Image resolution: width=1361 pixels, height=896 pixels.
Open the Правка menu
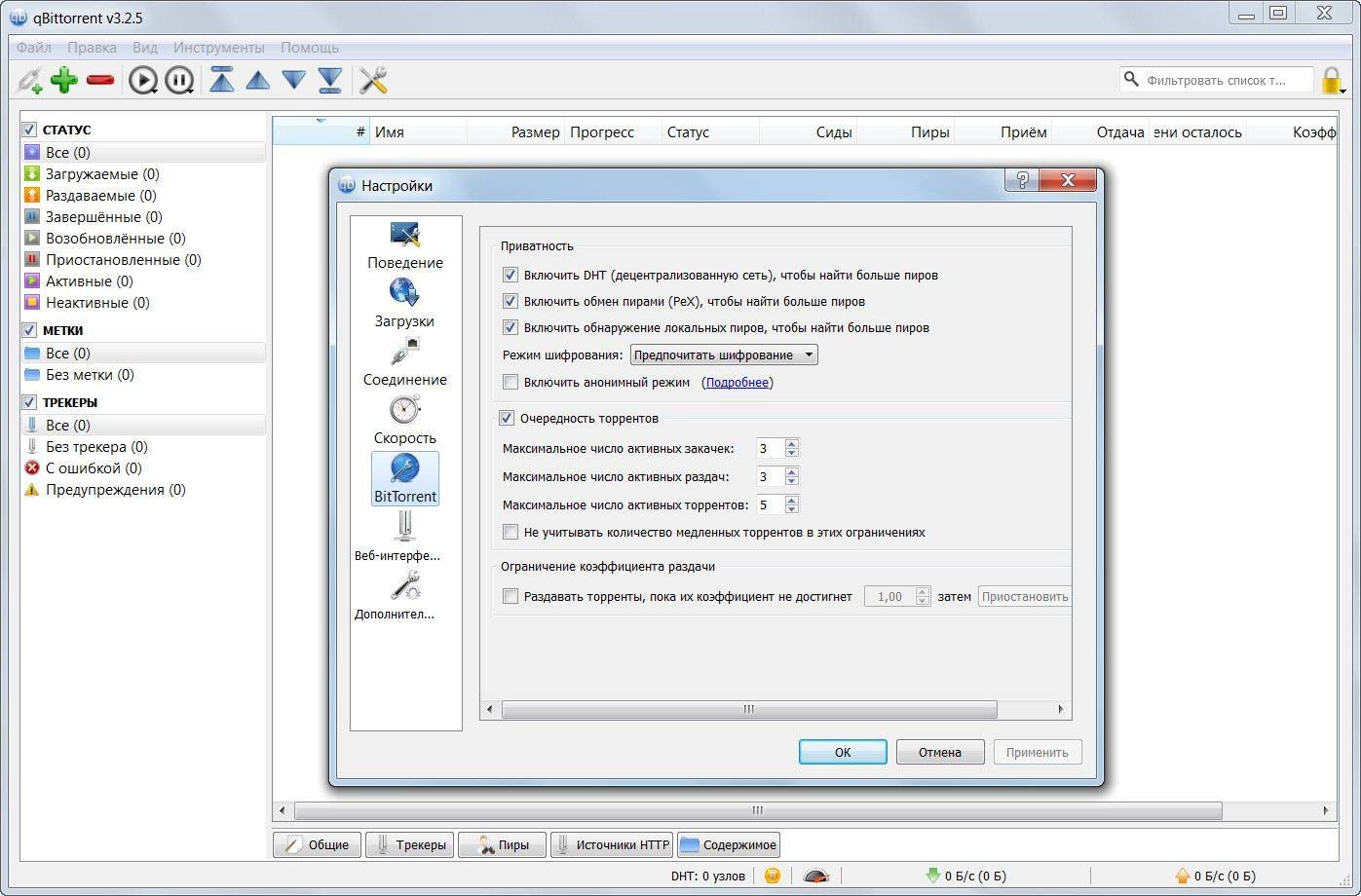tap(92, 47)
